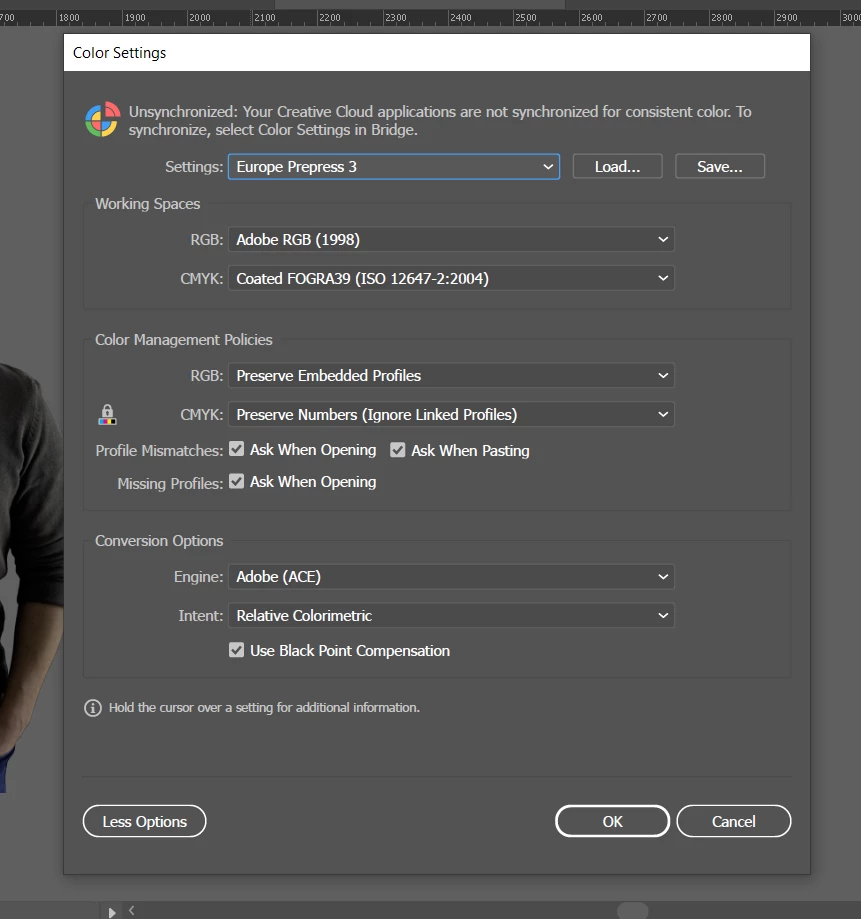The height and width of the screenshot is (919, 861).
Task: Open the Engine Adobe (ACE) dropdown
Action: coord(451,577)
